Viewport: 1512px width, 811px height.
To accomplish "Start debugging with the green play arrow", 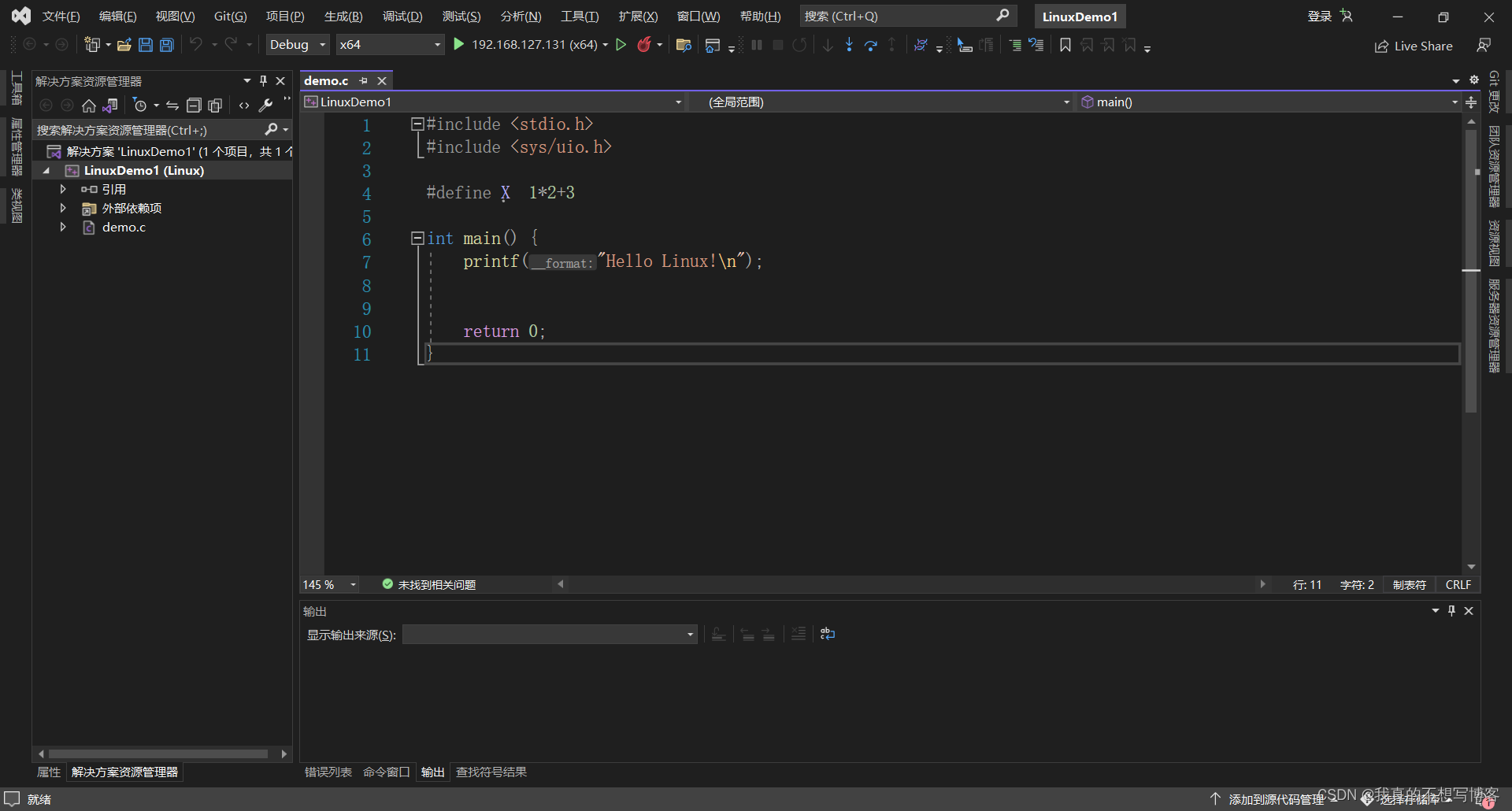I will (x=459, y=45).
